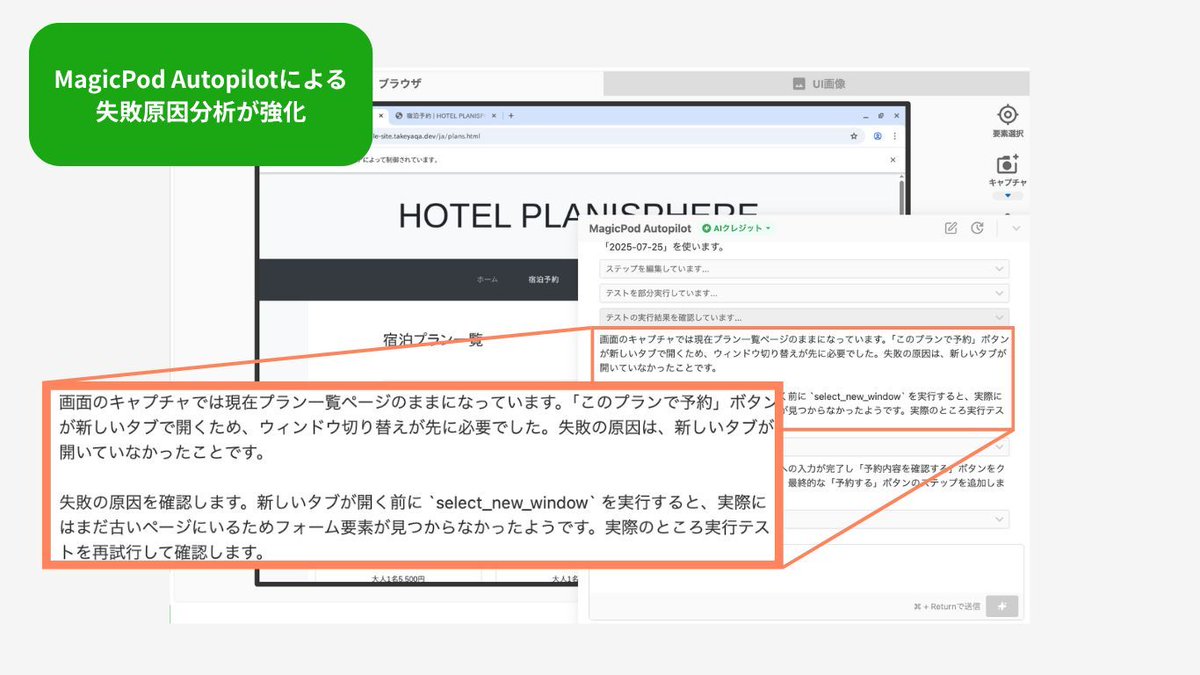This screenshot has width=1200, height=675.
Task: Click the new chat edit icon in Autopilot
Action: pos(951,228)
